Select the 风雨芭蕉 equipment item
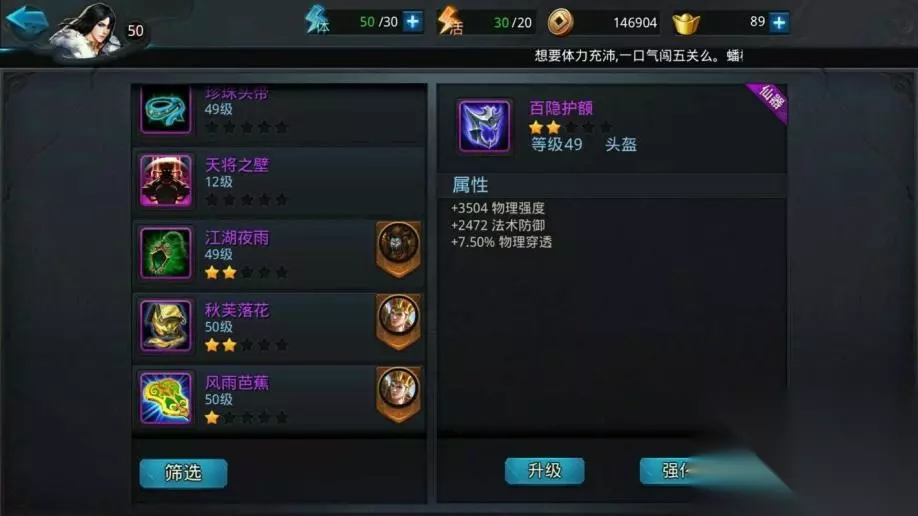The height and width of the screenshot is (516, 918). [x=280, y=399]
